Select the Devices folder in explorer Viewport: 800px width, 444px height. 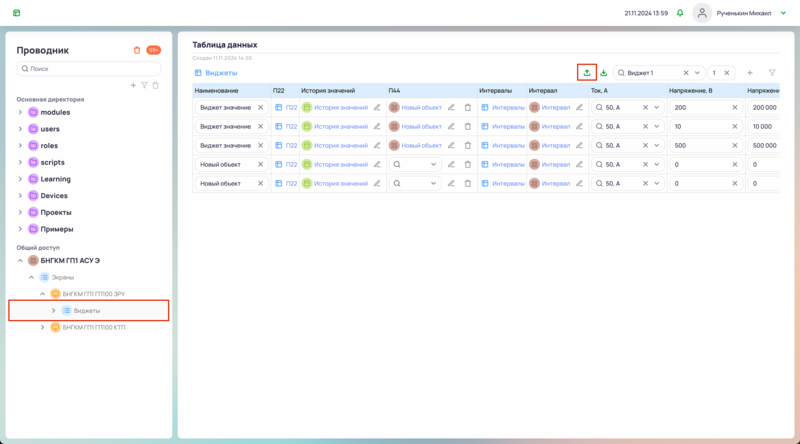tap(54, 196)
